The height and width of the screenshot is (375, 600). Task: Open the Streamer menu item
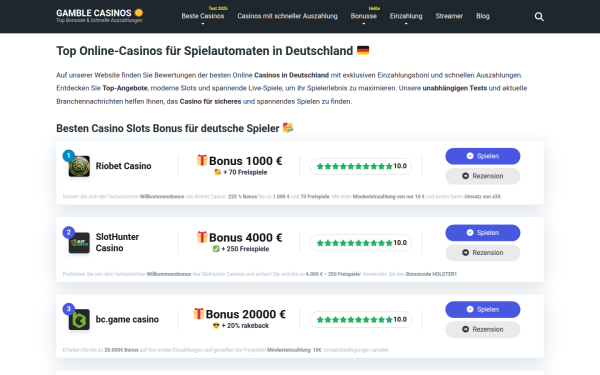click(x=449, y=16)
